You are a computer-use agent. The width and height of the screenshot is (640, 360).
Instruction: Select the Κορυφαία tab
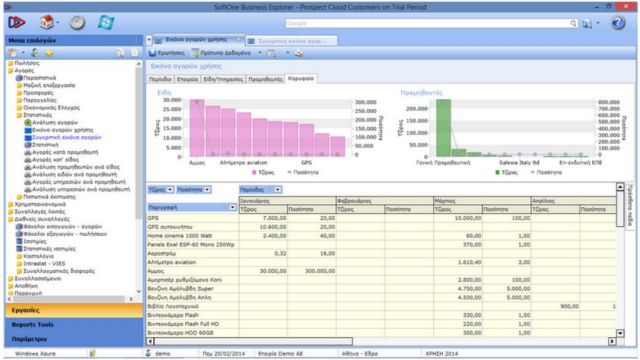coord(301,78)
